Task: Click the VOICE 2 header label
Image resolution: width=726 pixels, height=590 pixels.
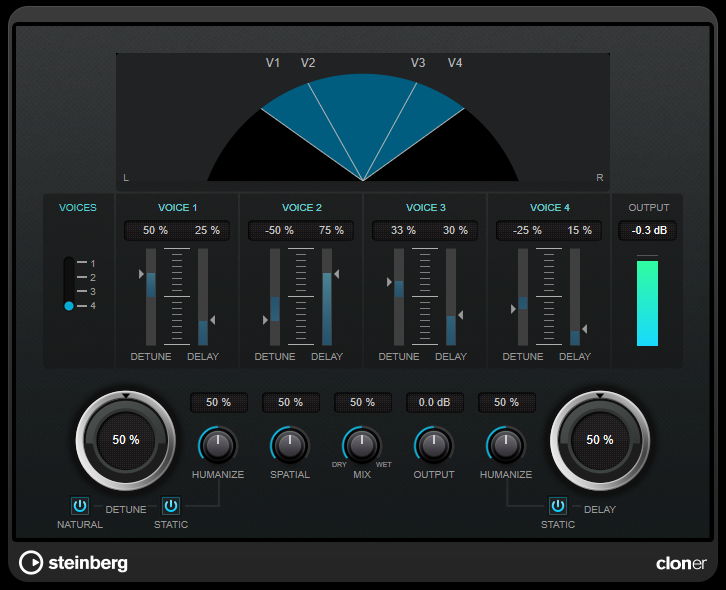Action: point(302,207)
